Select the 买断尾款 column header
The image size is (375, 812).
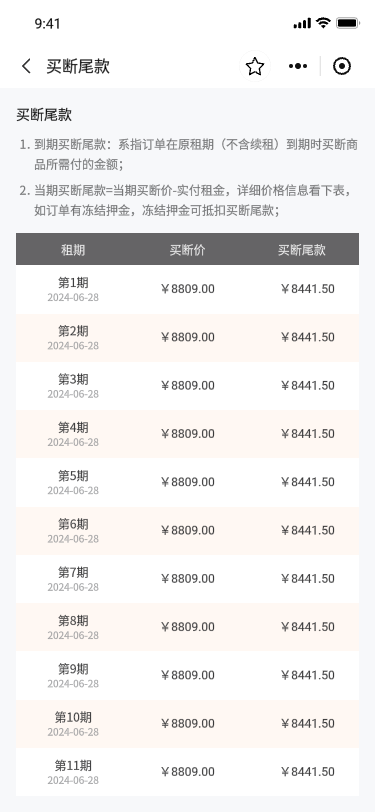tap(301, 250)
